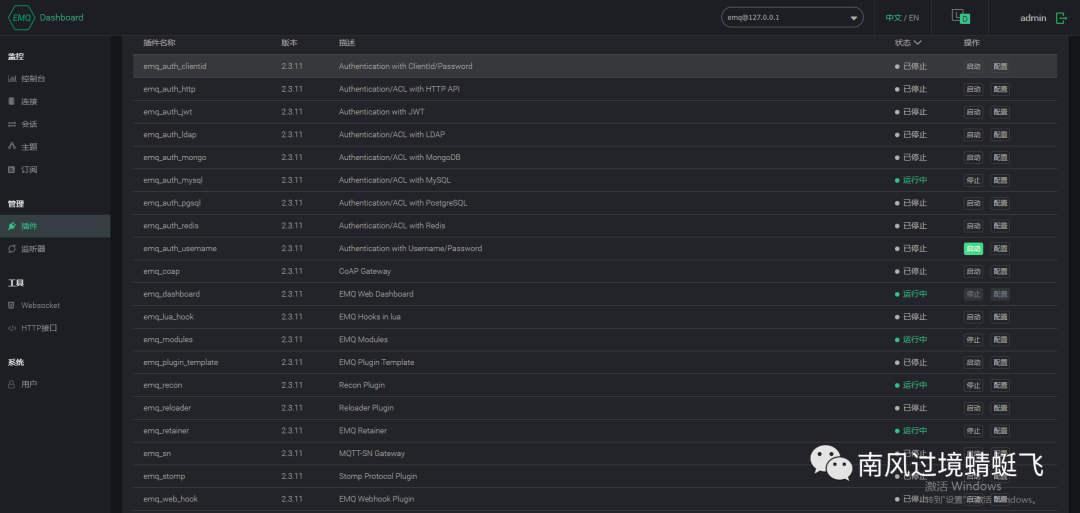Stop the emq_modules plugin
The image size is (1080, 513).
point(973,339)
